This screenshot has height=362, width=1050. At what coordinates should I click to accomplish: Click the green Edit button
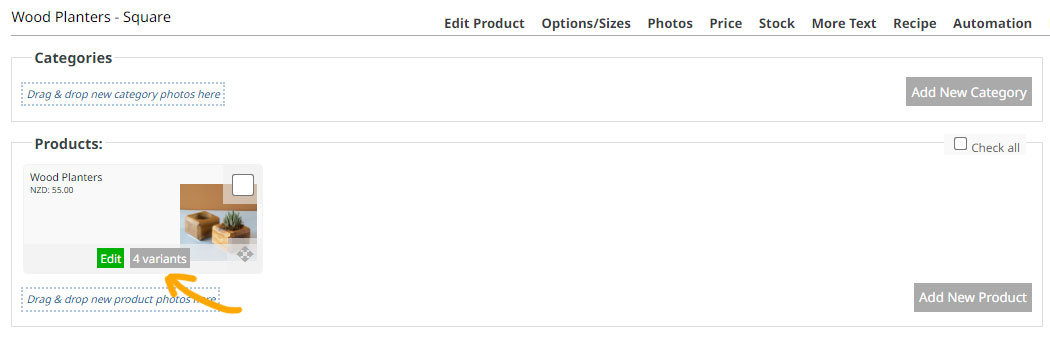click(110, 258)
